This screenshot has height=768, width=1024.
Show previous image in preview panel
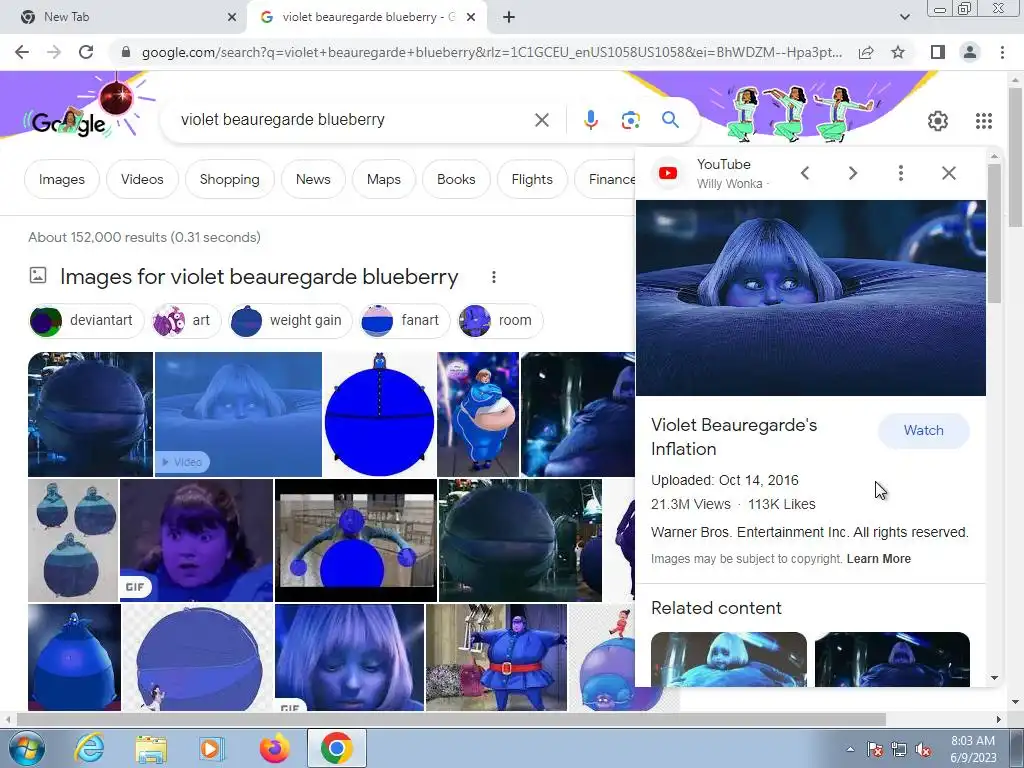click(x=805, y=173)
